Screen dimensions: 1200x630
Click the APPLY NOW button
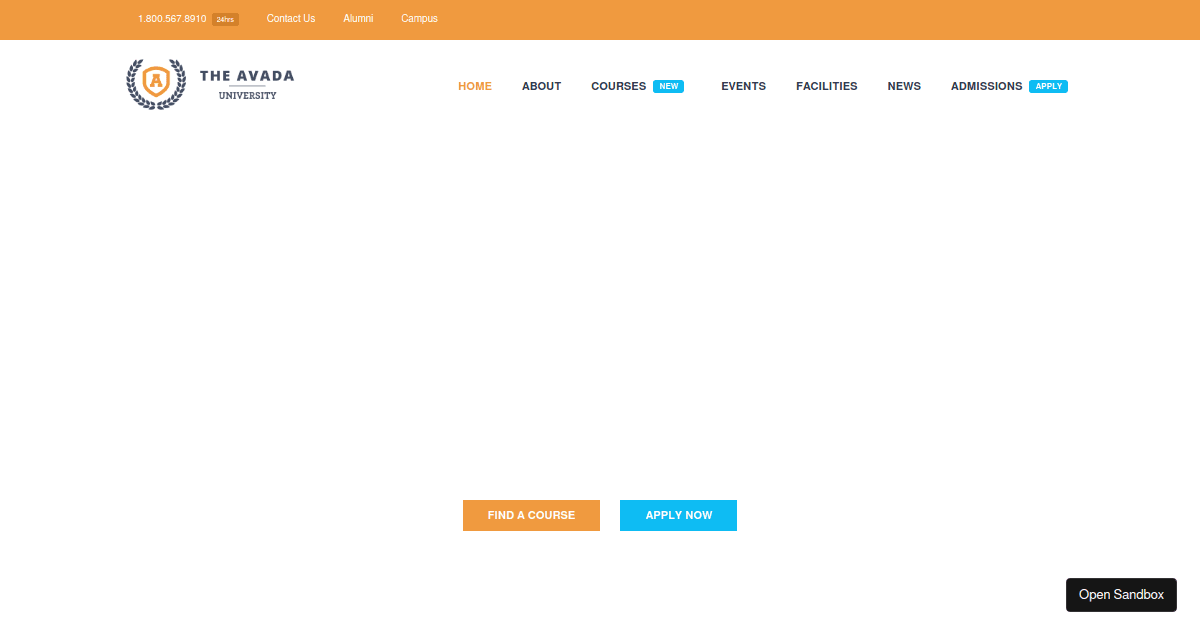pyautogui.click(x=678, y=515)
